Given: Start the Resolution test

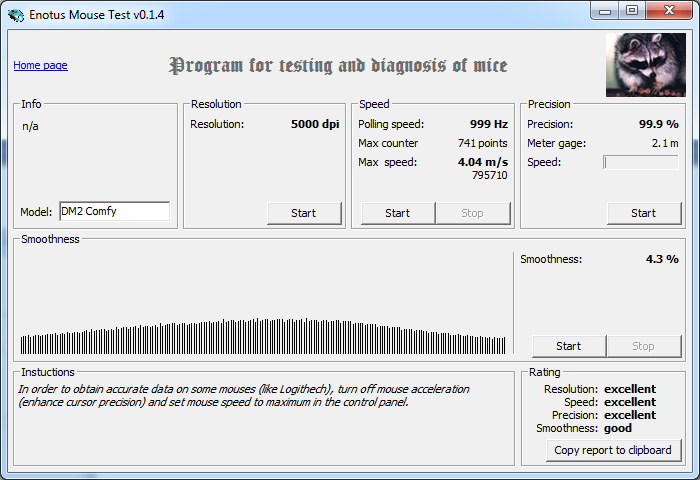Looking at the screenshot, I should pos(304,213).
